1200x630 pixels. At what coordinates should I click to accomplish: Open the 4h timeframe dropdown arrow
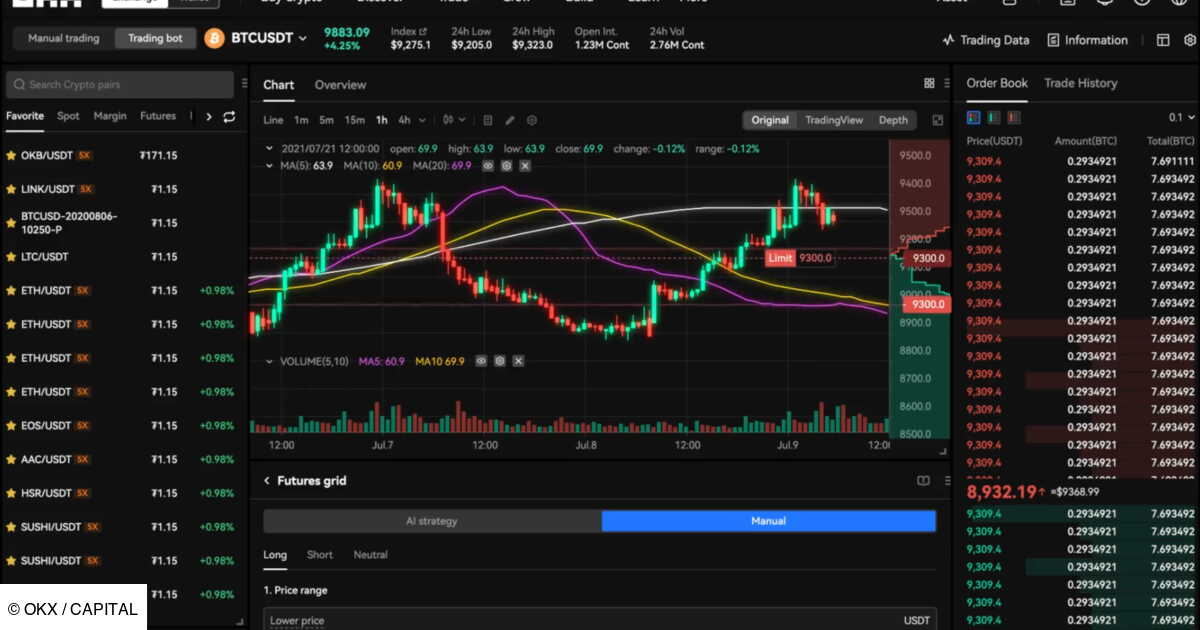pyautogui.click(x=420, y=119)
